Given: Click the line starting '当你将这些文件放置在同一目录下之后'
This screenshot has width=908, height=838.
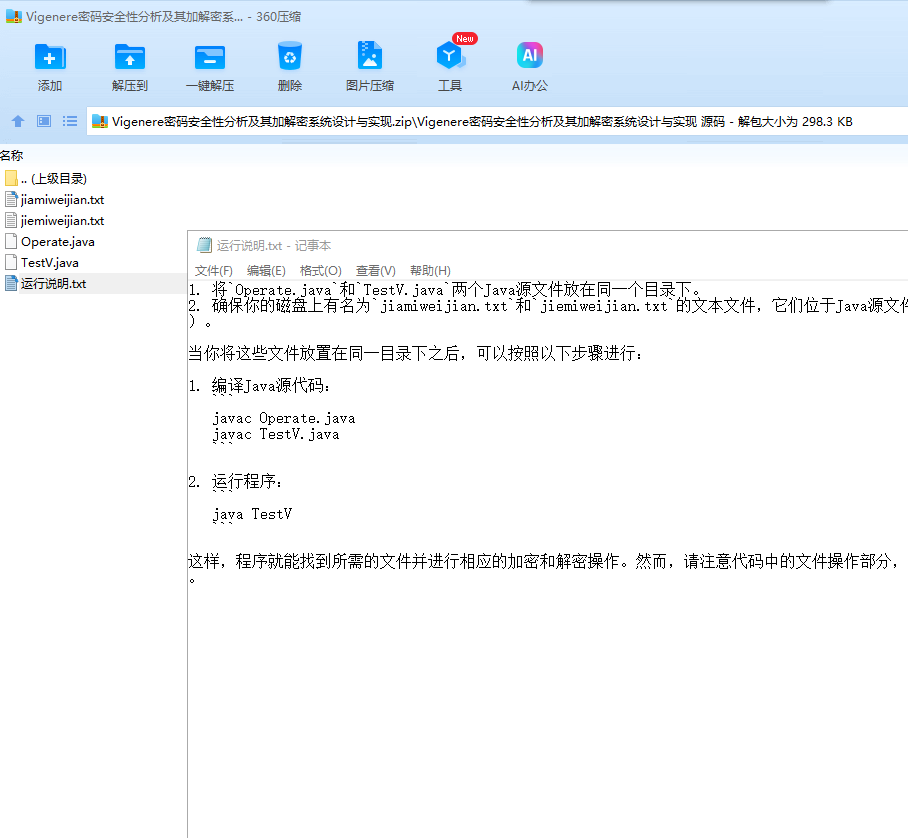Looking at the screenshot, I should click(x=415, y=353).
